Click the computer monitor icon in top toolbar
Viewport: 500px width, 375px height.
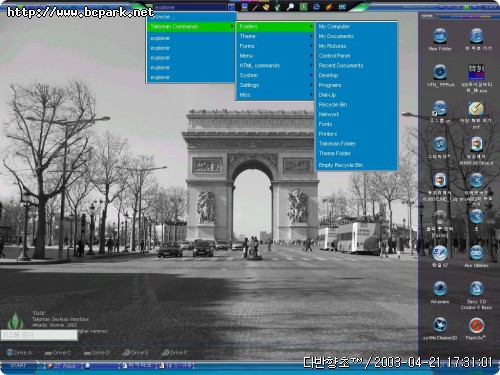[245, 7]
